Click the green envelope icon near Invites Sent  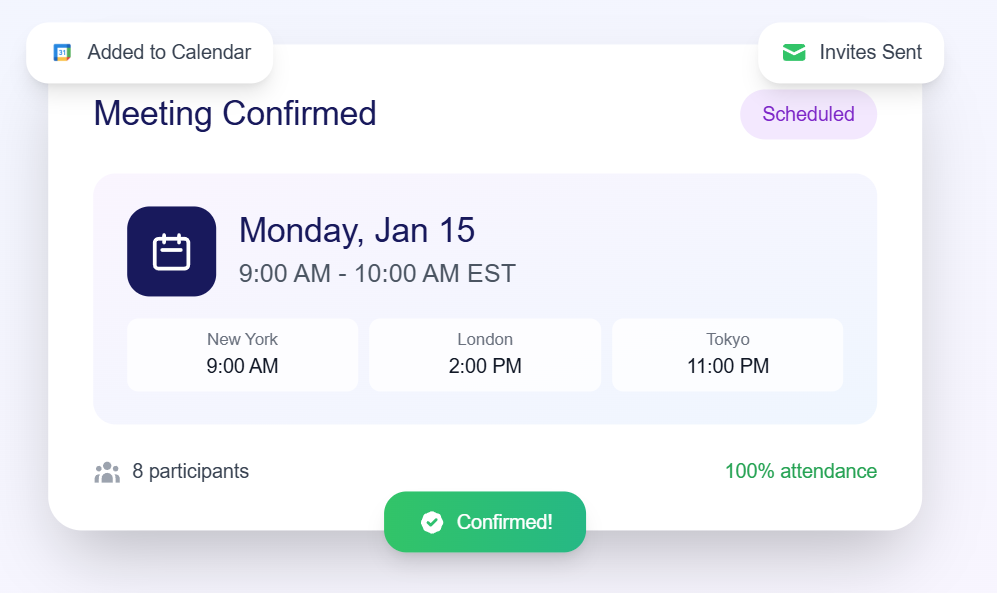pos(795,51)
